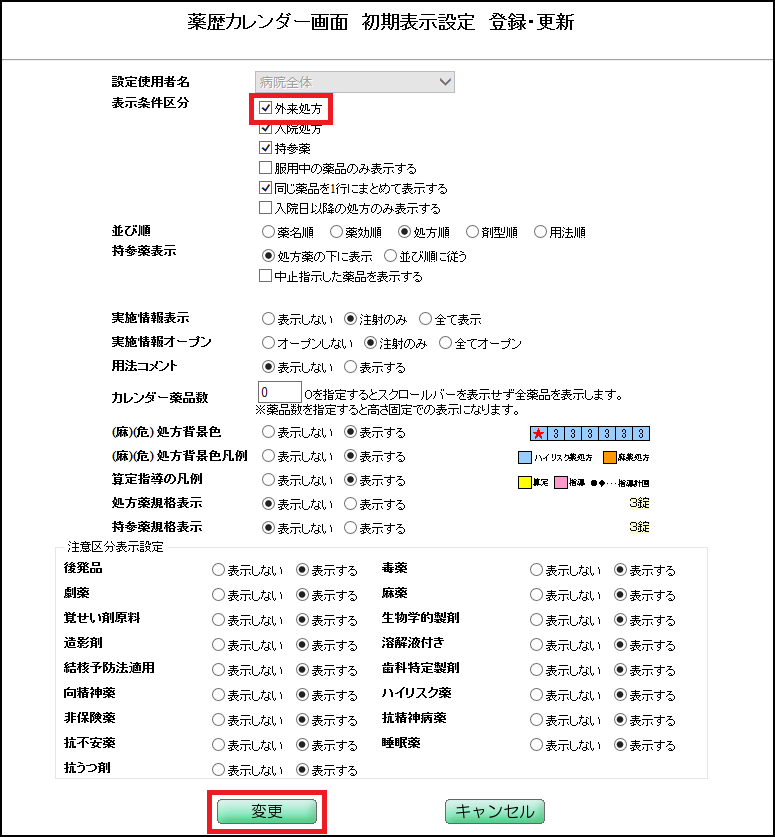
Task: Choose 全てオープン for 実施情報オープン
Action: tap(446, 343)
